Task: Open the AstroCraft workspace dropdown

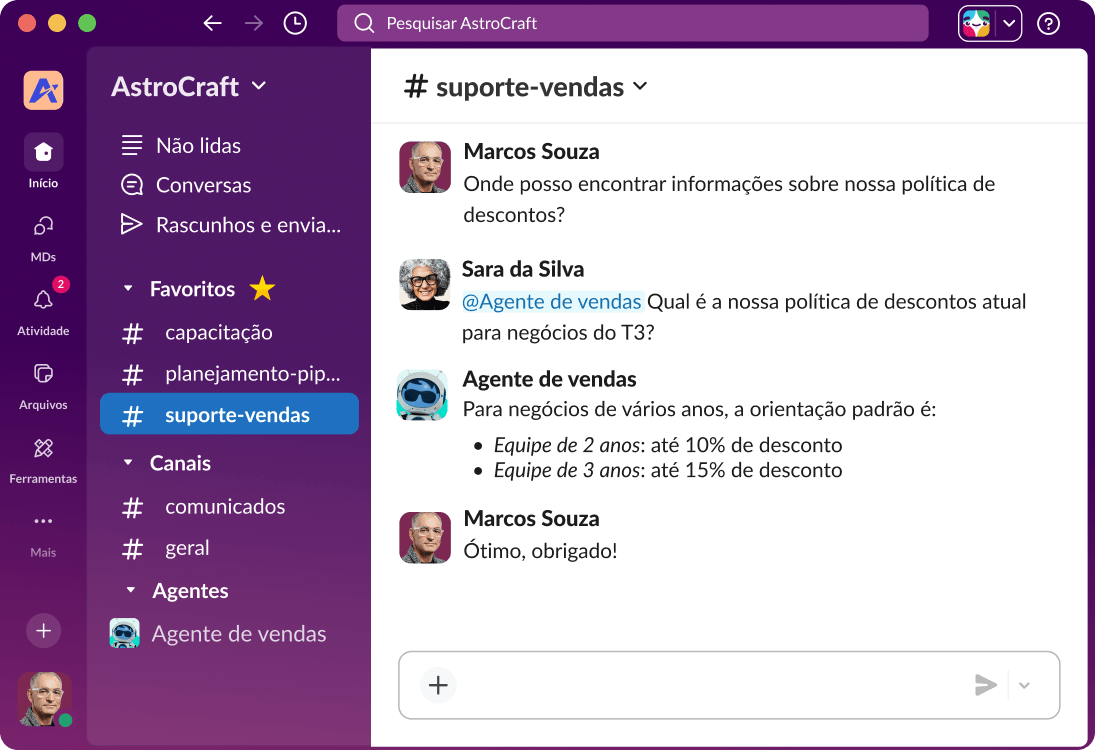Action: click(258, 86)
